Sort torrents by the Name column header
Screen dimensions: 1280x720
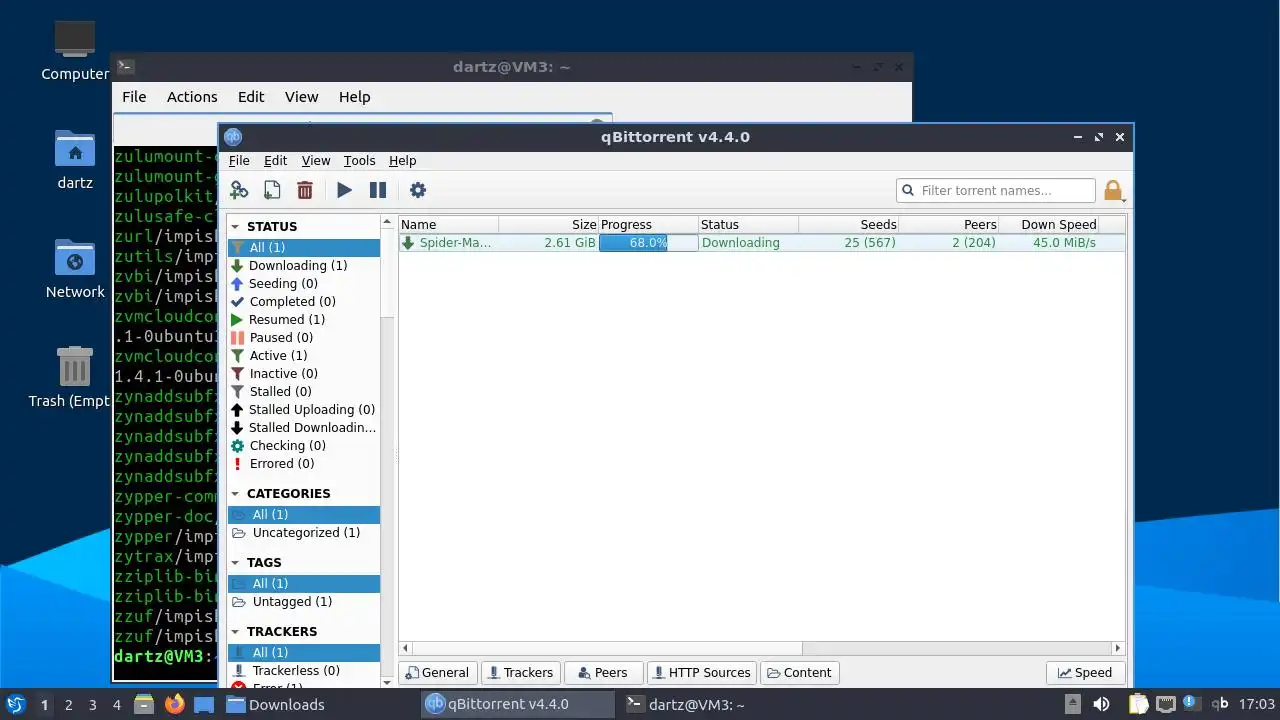tap(448, 224)
